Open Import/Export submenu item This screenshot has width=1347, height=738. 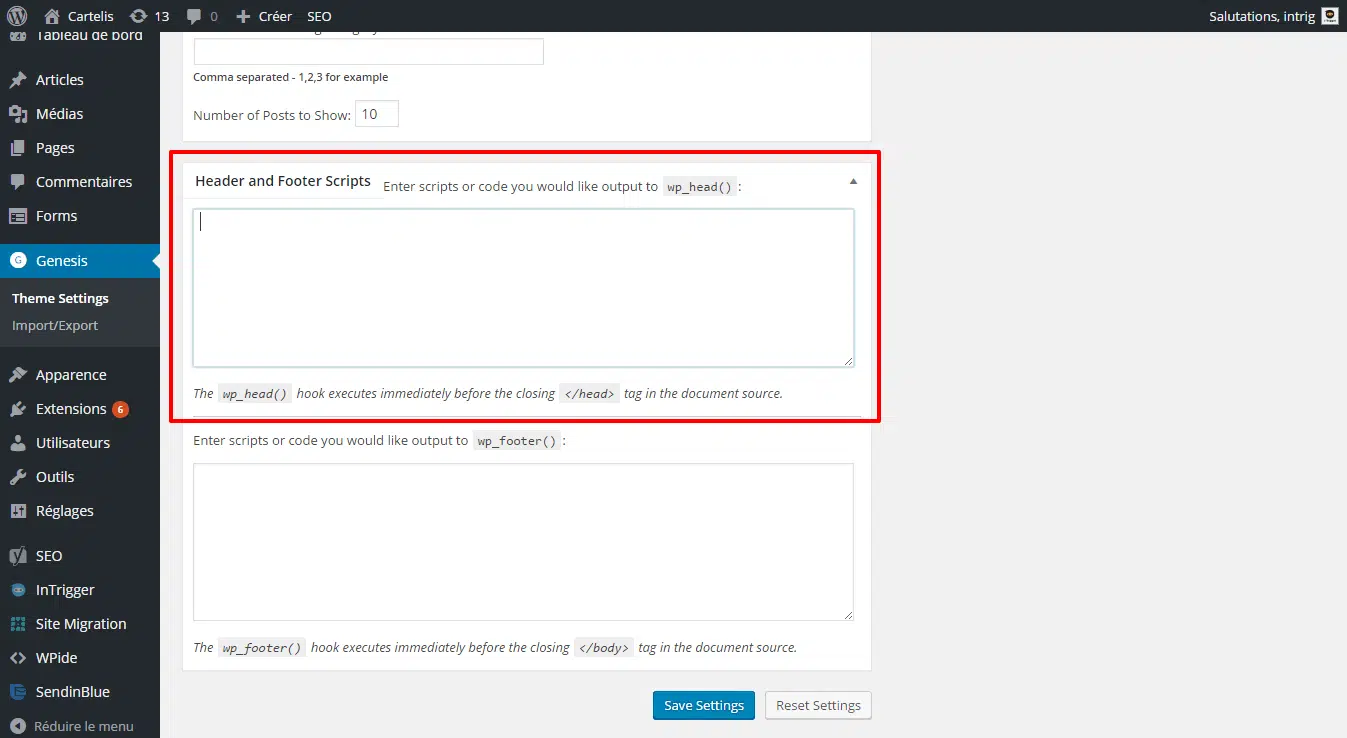(x=55, y=326)
